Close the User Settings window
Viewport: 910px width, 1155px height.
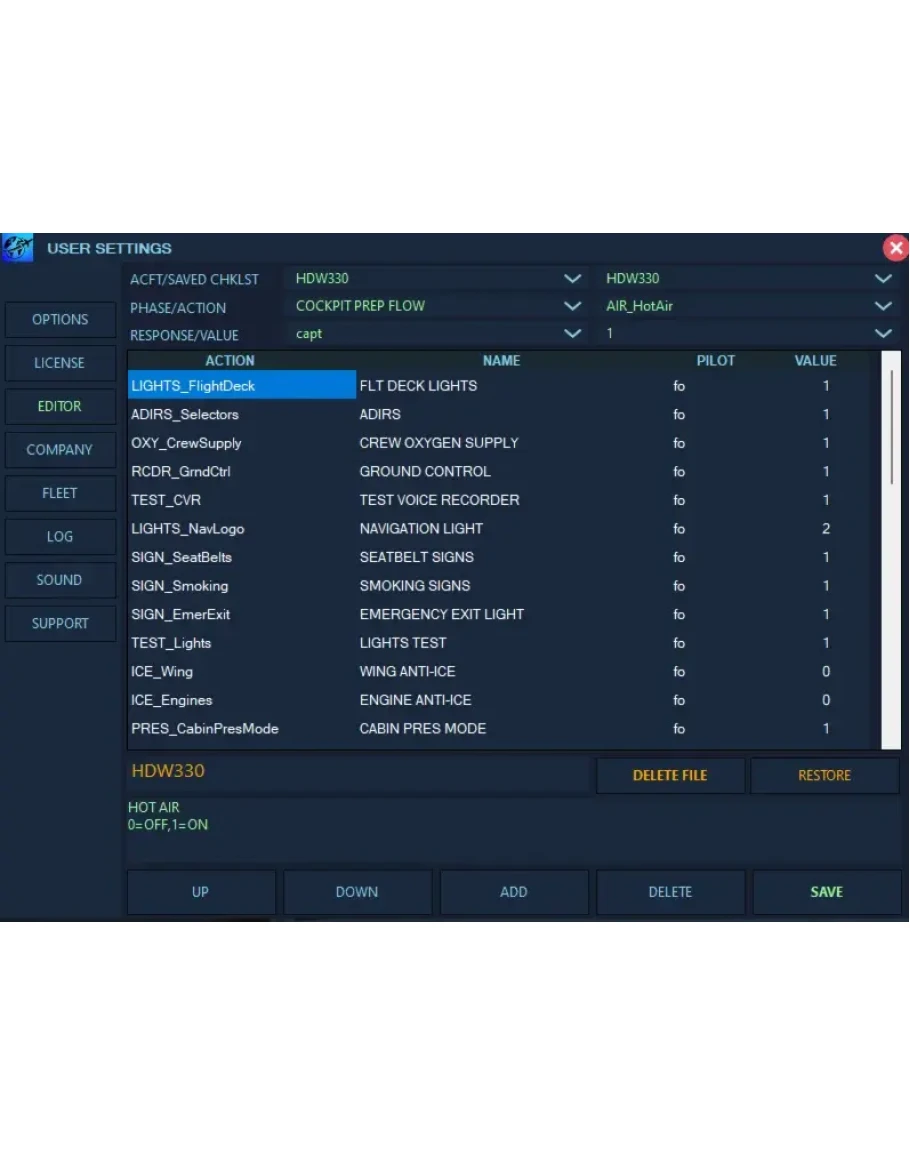[895, 248]
